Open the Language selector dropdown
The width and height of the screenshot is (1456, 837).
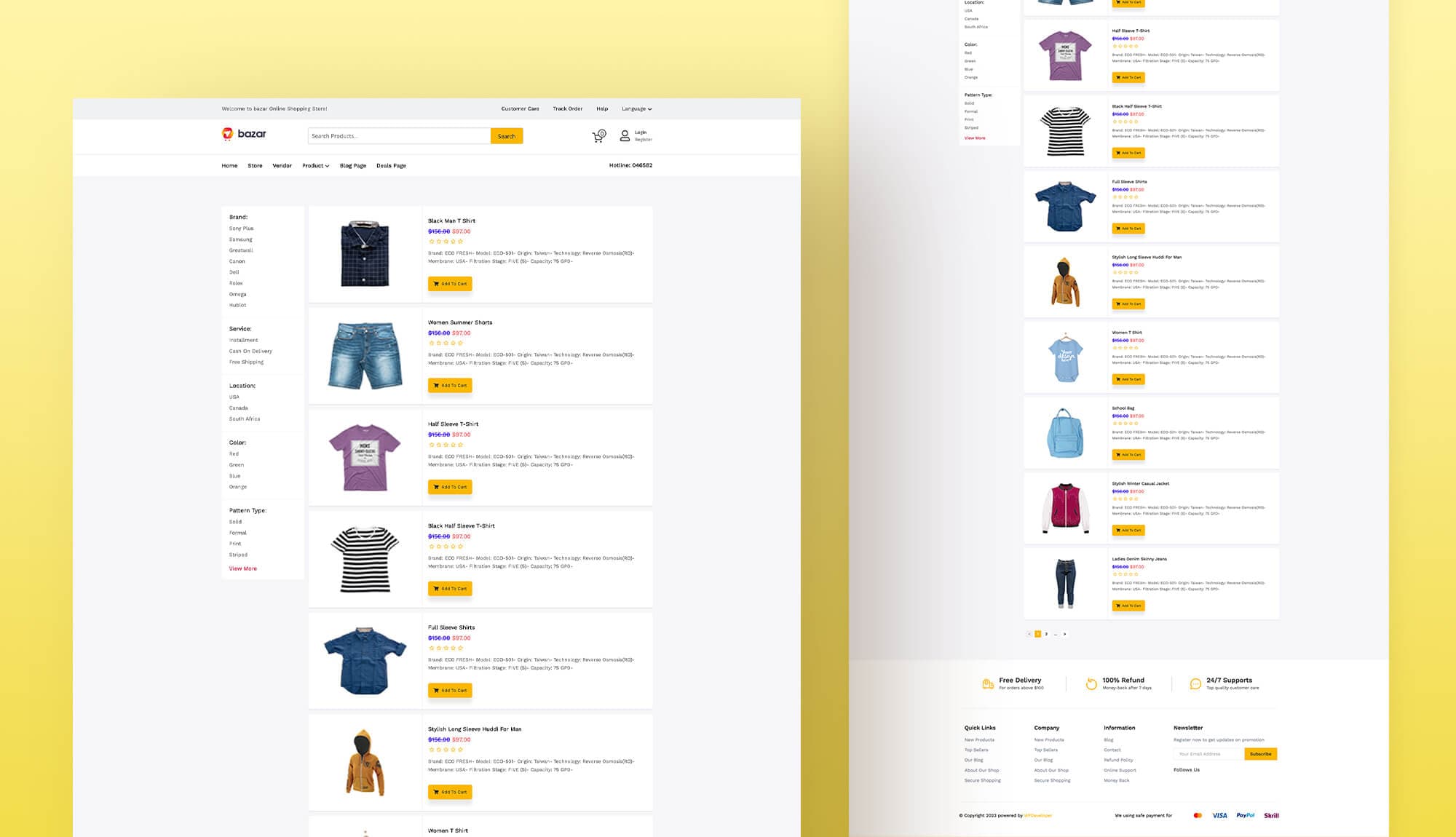point(635,108)
